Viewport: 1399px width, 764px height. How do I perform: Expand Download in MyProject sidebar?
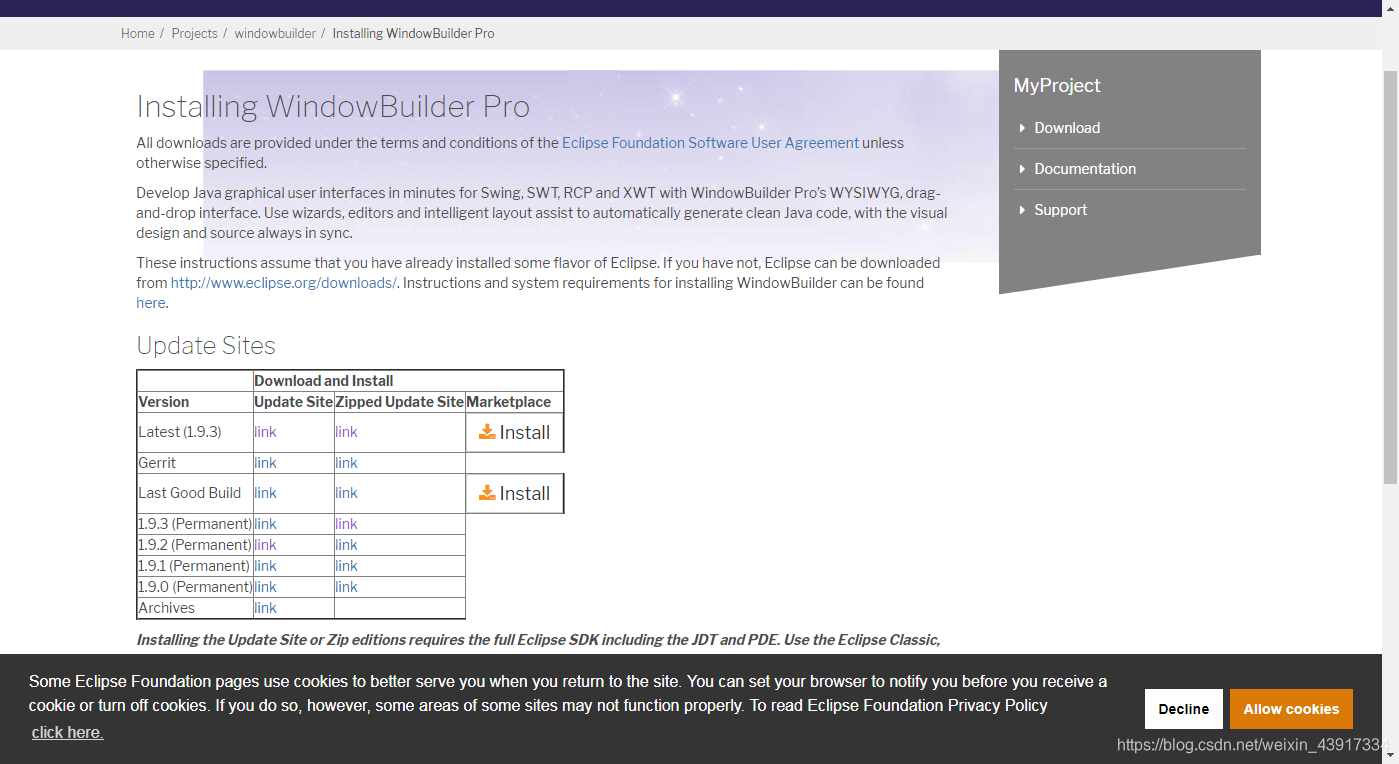(1067, 128)
